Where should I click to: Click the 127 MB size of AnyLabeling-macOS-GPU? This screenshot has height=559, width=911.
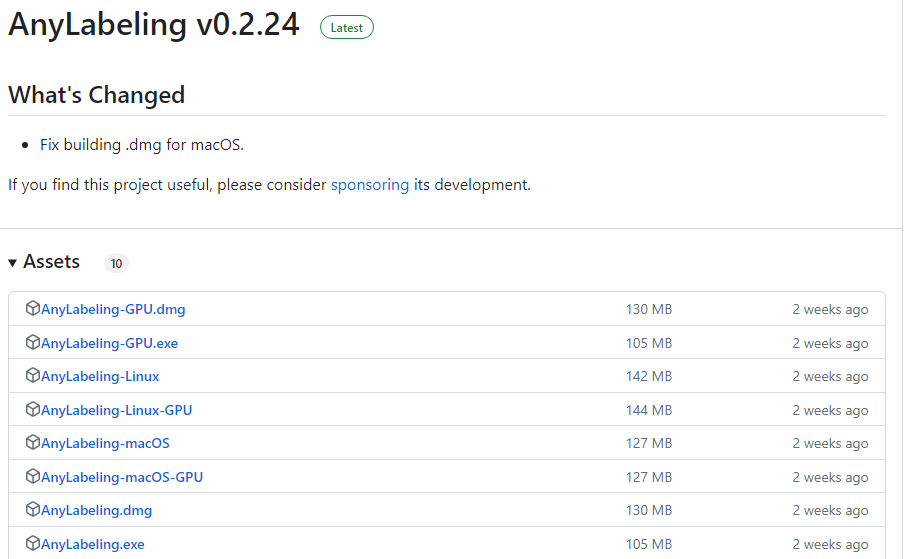click(648, 477)
